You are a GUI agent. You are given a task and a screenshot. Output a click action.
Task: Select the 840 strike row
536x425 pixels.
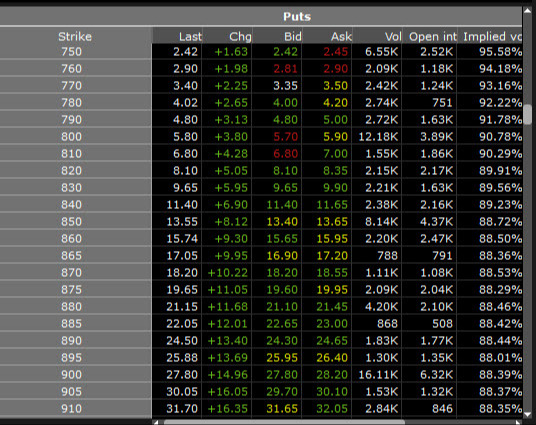[261, 204]
